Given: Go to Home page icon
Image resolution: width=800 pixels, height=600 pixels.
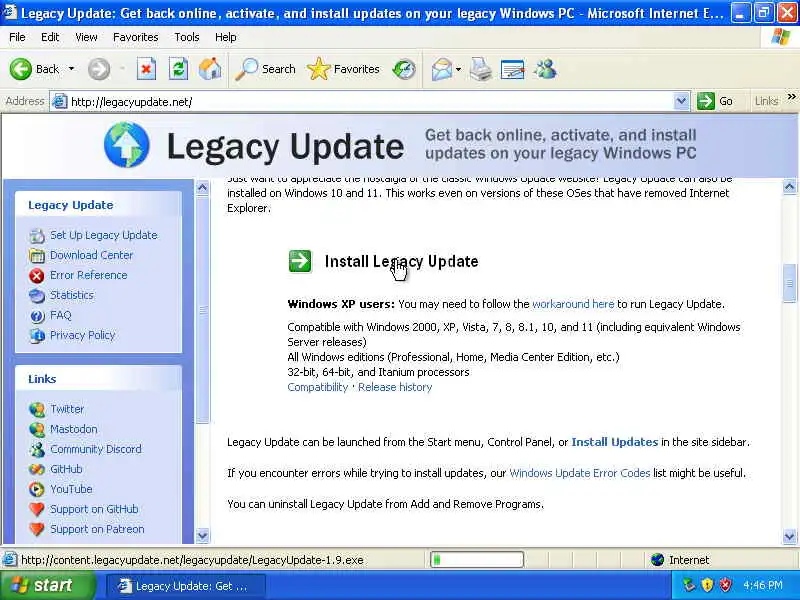Looking at the screenshot, I should point(210,69).
